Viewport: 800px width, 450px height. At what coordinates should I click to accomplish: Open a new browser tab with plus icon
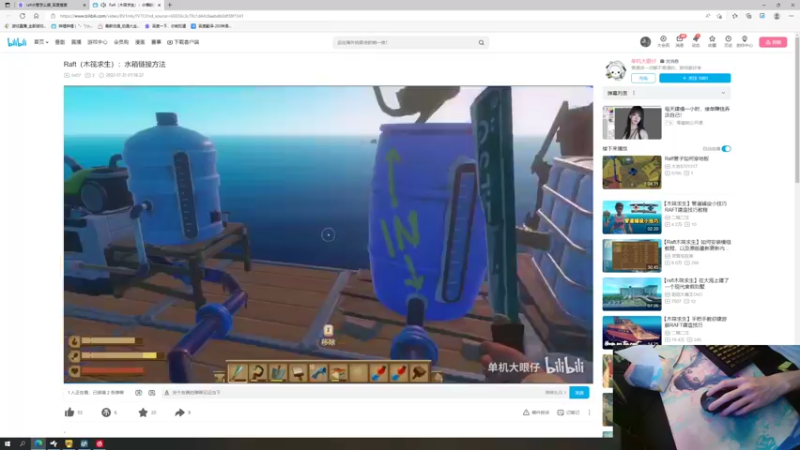[170, 5]
